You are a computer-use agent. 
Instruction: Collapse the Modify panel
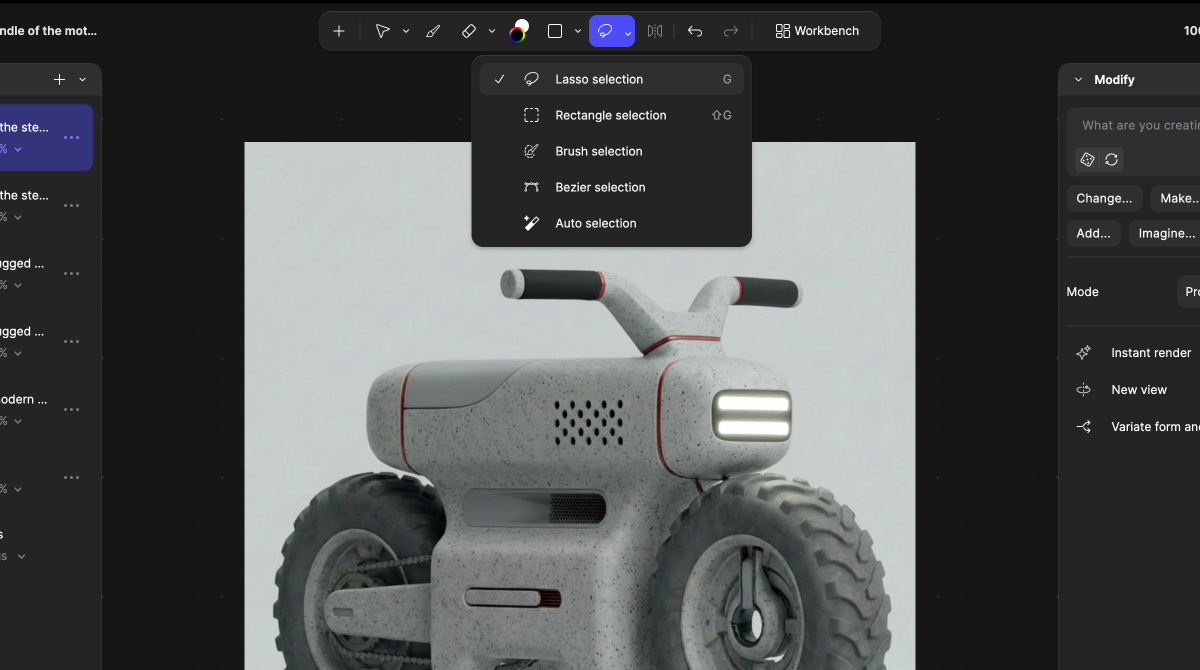1078,79
